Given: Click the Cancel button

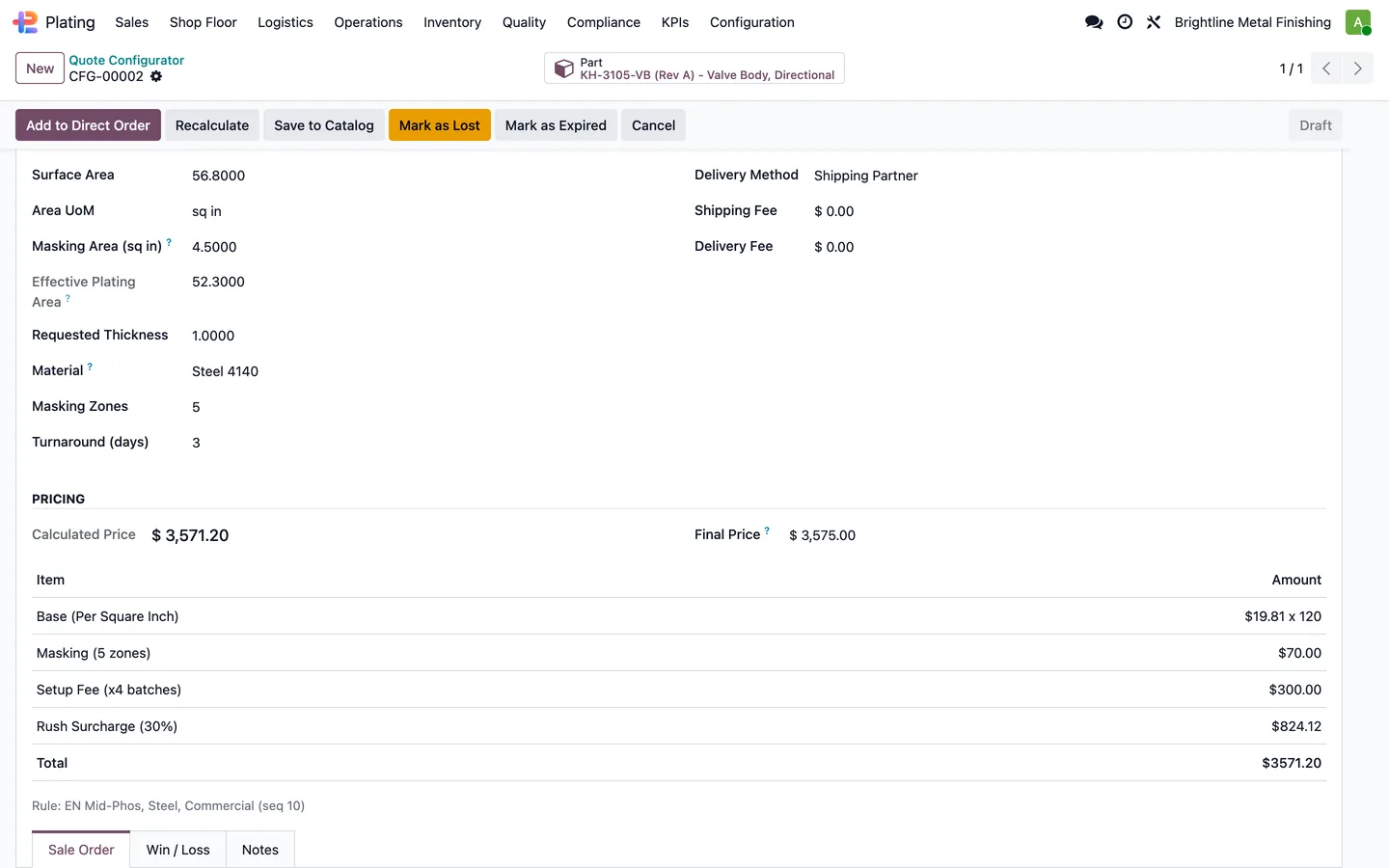Looking at the screenshot, I should coord(654,125).
